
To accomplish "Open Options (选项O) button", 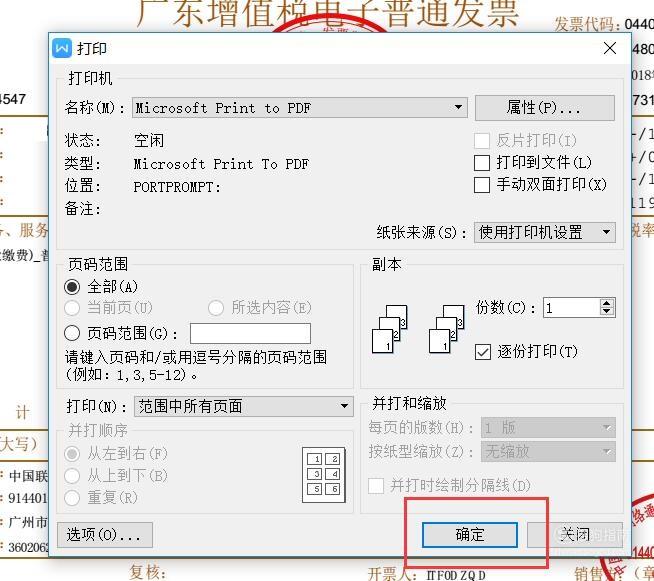I will (x=105, y=535).
